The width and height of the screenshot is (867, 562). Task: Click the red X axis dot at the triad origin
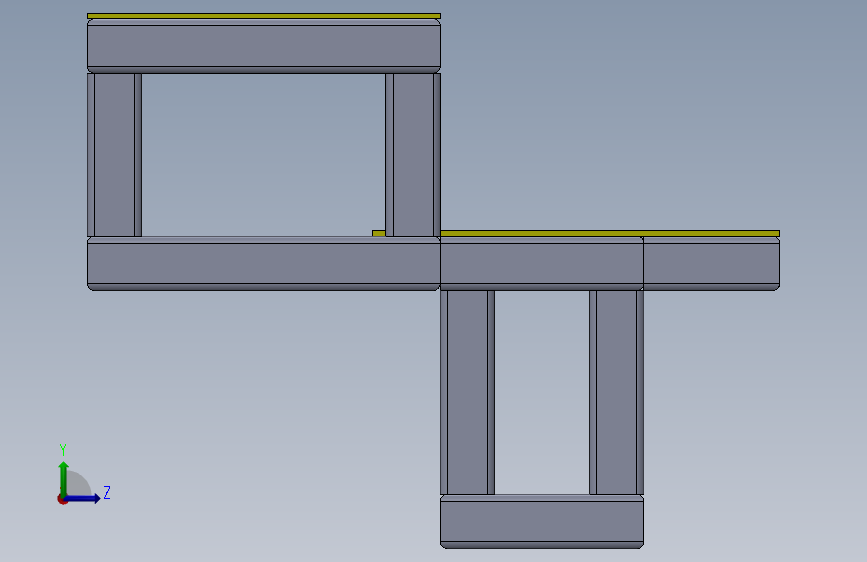coord(62,499)
